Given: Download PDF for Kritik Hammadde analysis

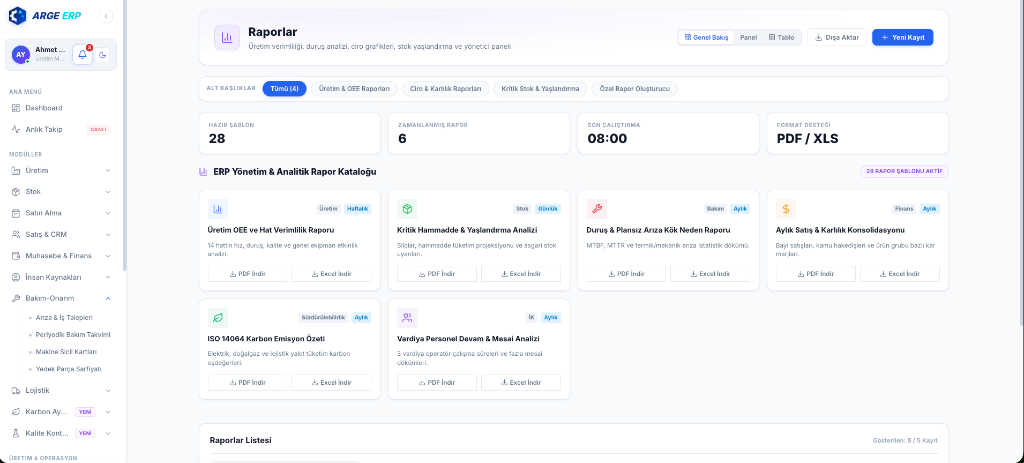Looking at the screenshot, I should coord(437,274).
